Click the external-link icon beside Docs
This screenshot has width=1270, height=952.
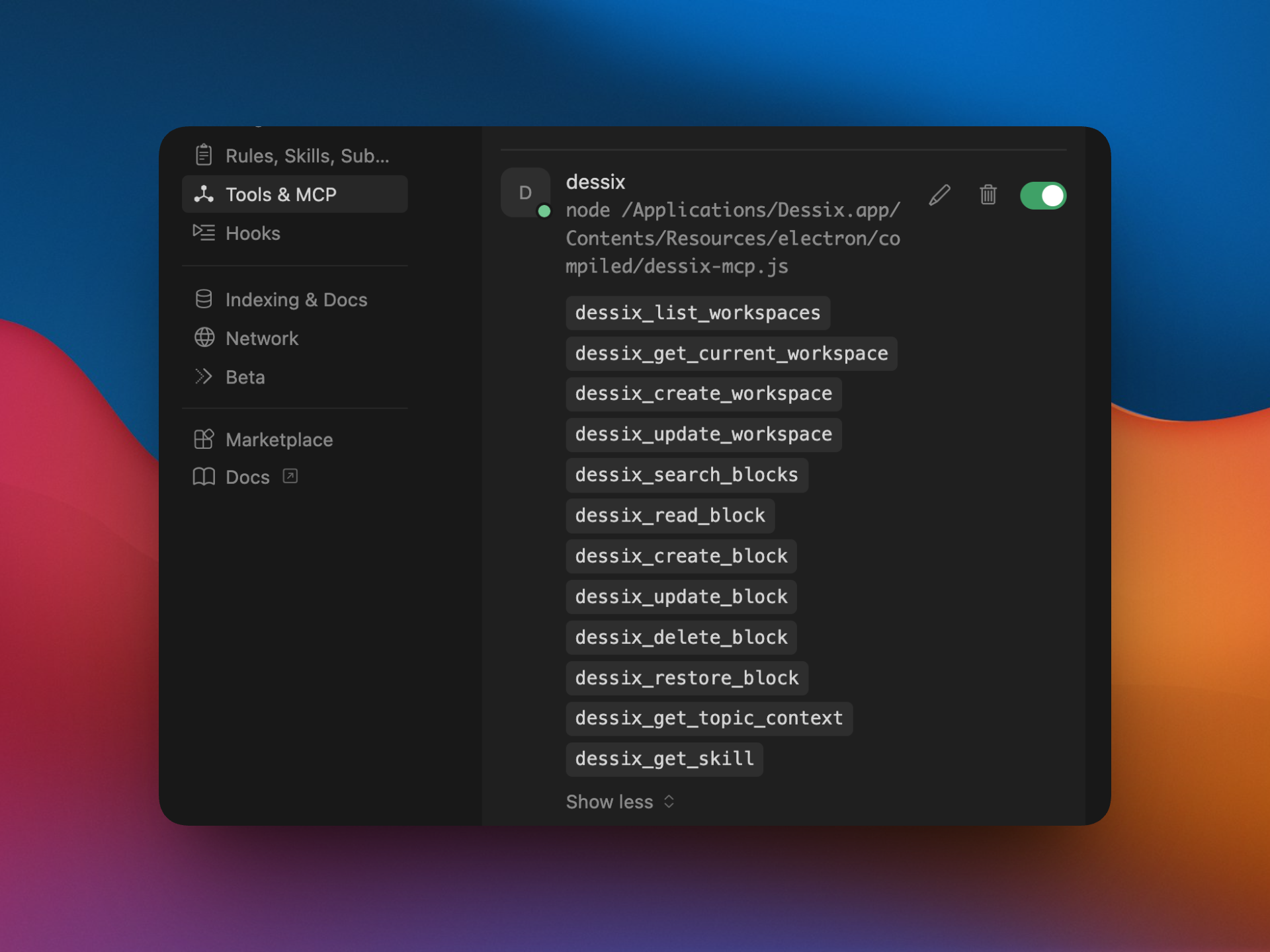point(290,476)
